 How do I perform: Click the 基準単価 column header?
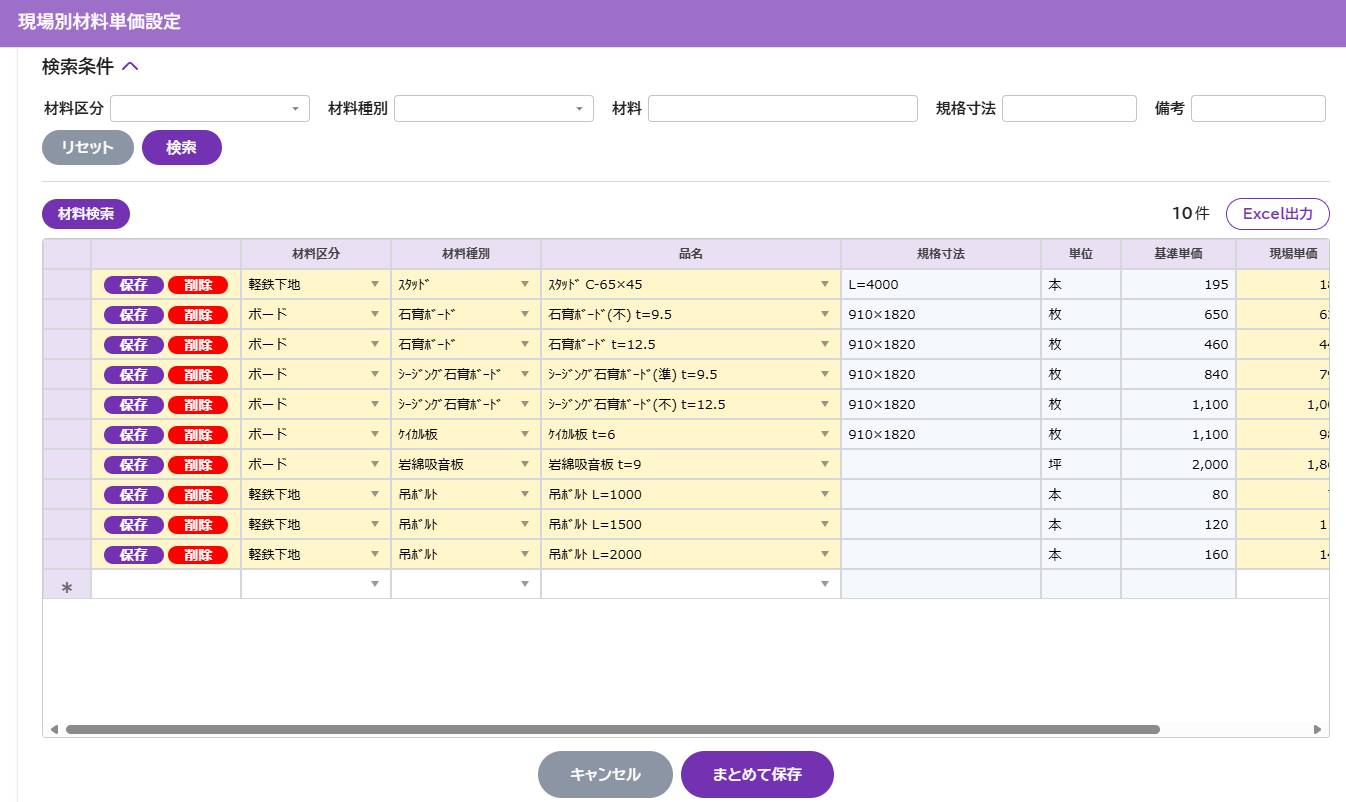click(1178, 254)
